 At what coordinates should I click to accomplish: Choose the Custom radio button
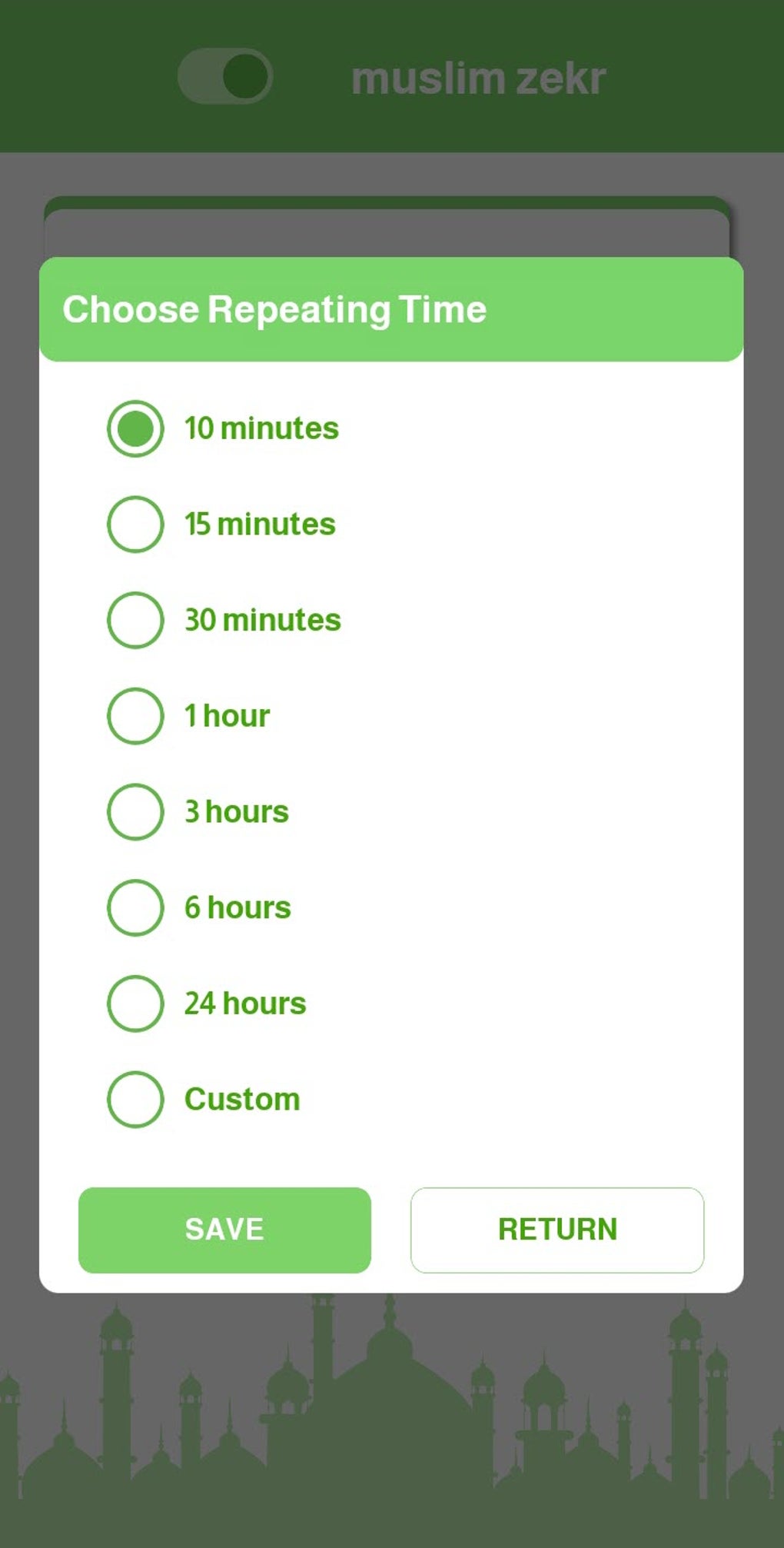pos(135,1100)
